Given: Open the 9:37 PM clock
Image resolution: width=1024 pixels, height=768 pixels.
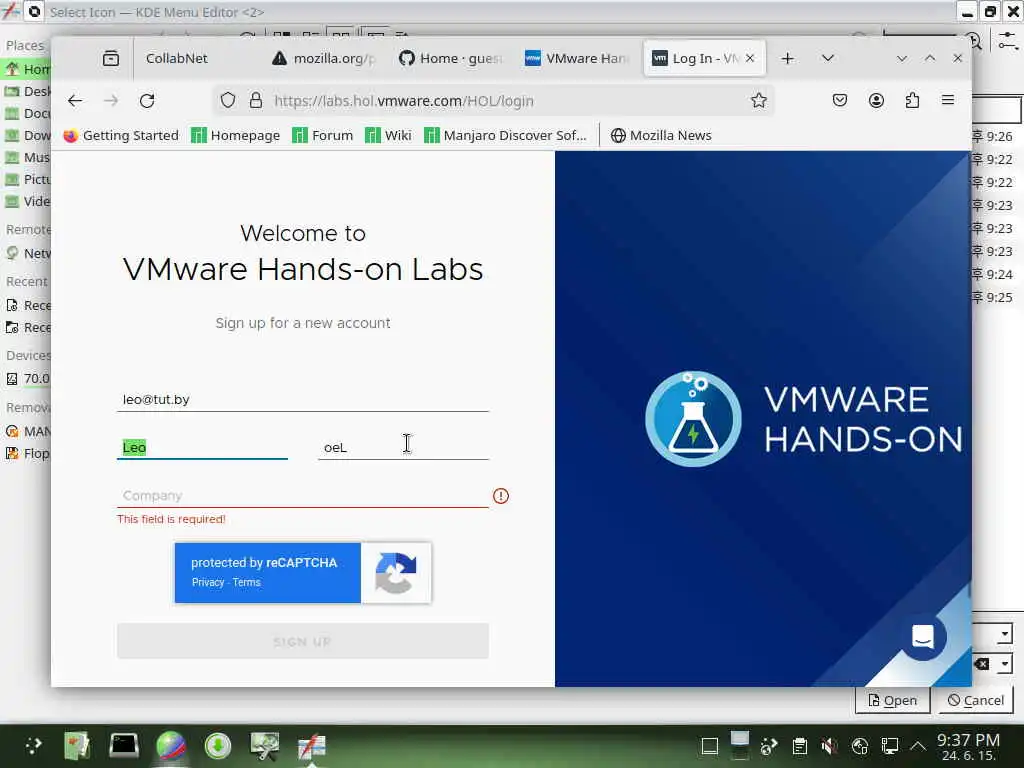Looking at the screenshot, I should point(968,746).
